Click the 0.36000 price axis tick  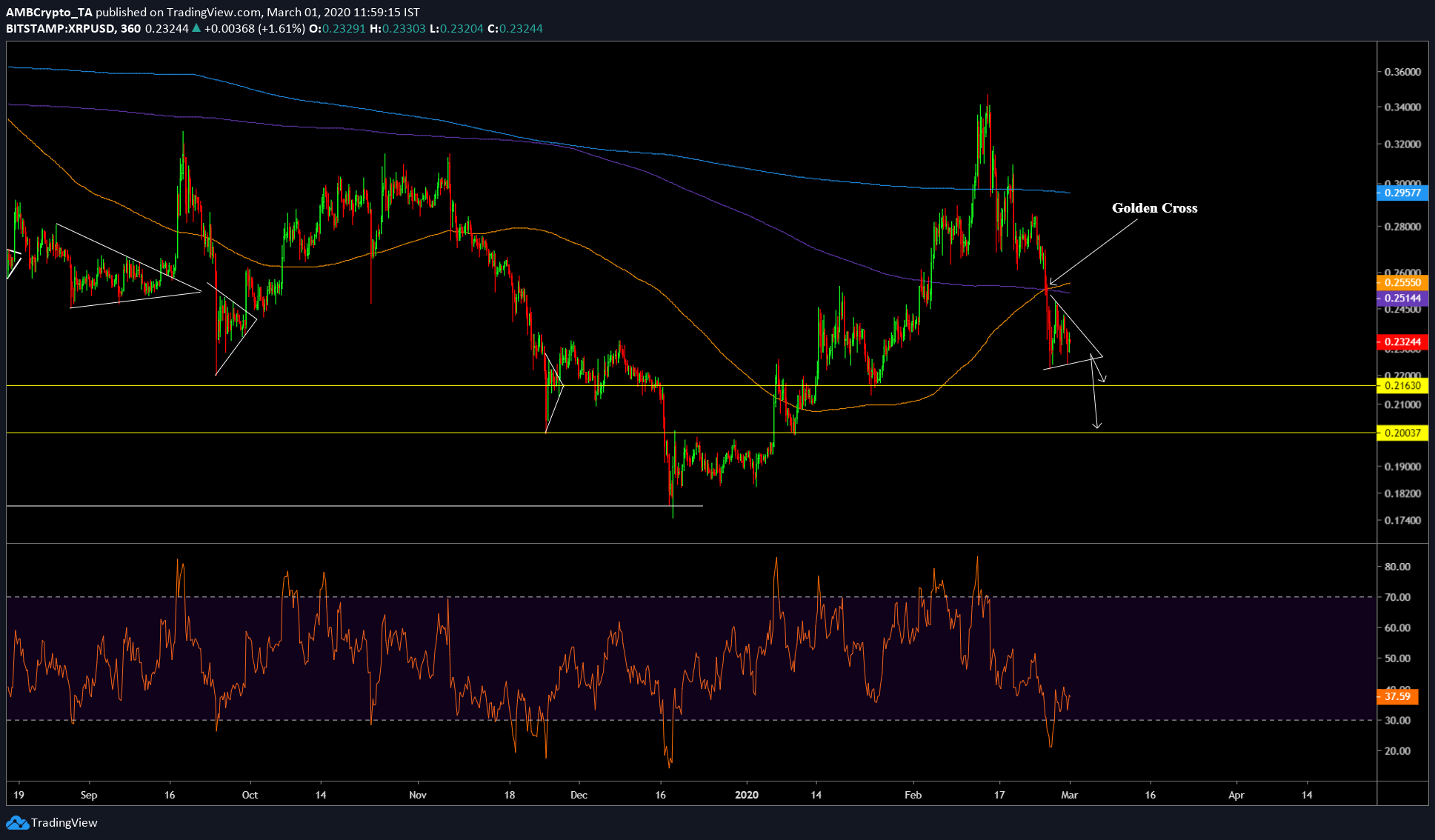click(x=1402, y=72)
